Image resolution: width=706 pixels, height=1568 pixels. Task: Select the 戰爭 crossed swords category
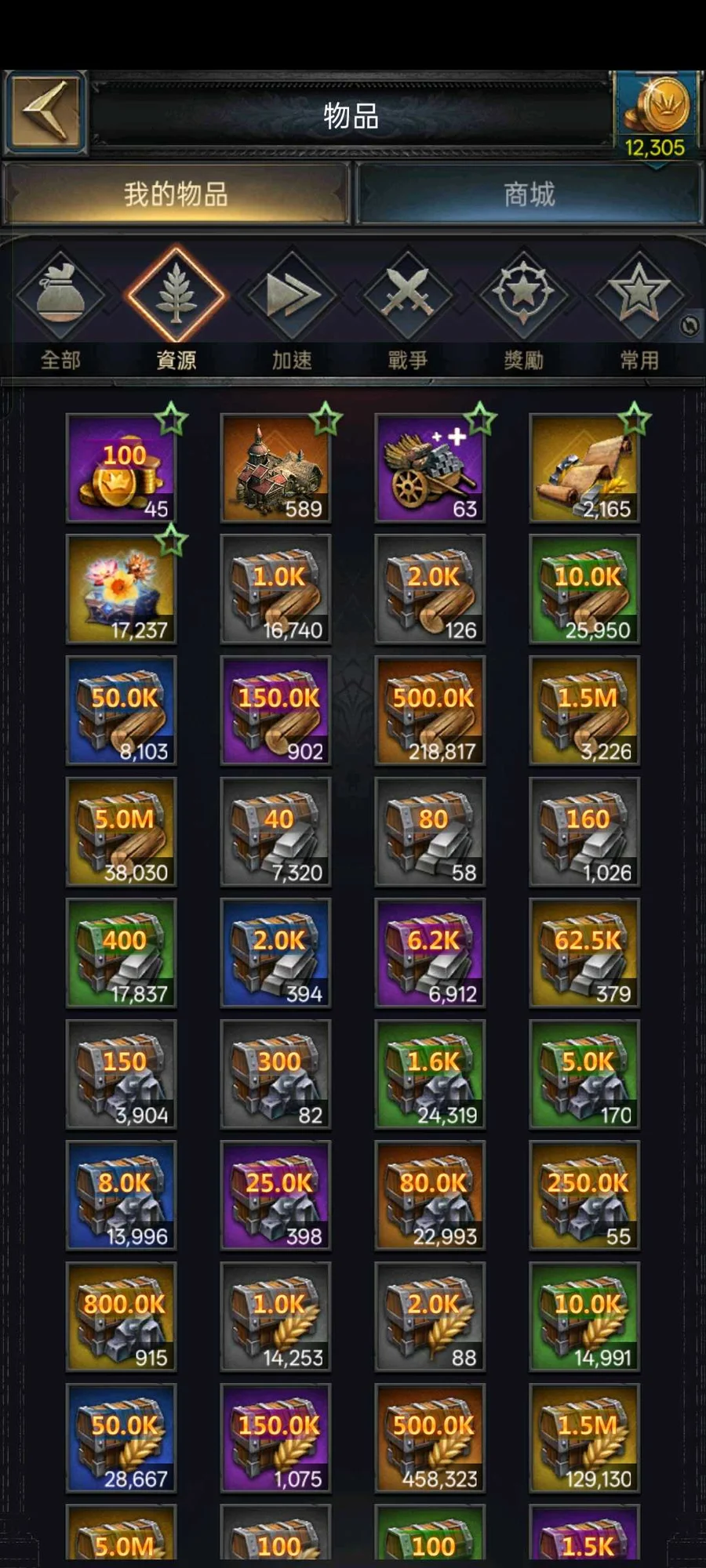click(x=408, y=295)
